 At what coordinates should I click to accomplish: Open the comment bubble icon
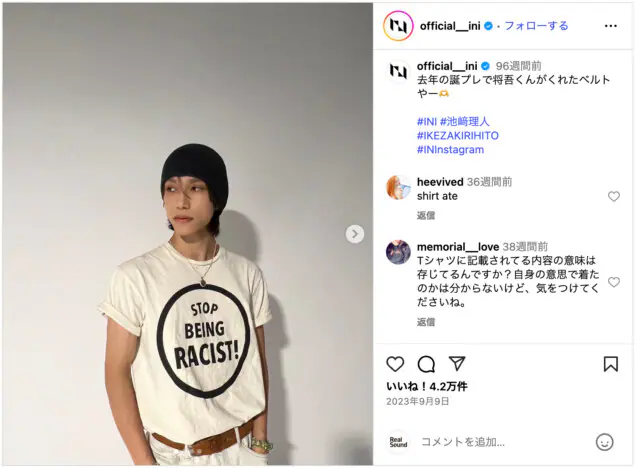(426, 364)
